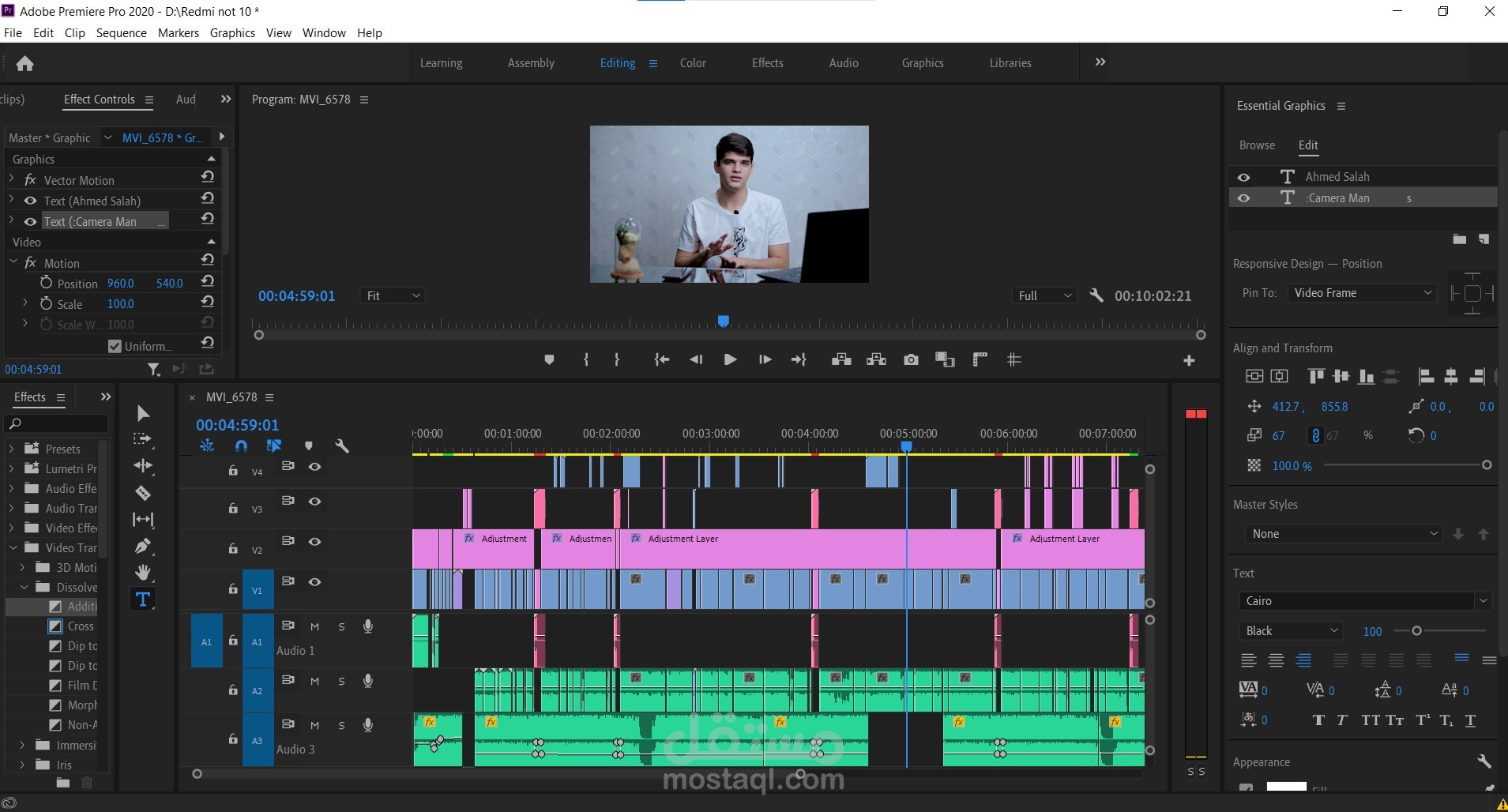Select the Hand tool
This screenshot has width=1508, height=812.
click(142, 571)
